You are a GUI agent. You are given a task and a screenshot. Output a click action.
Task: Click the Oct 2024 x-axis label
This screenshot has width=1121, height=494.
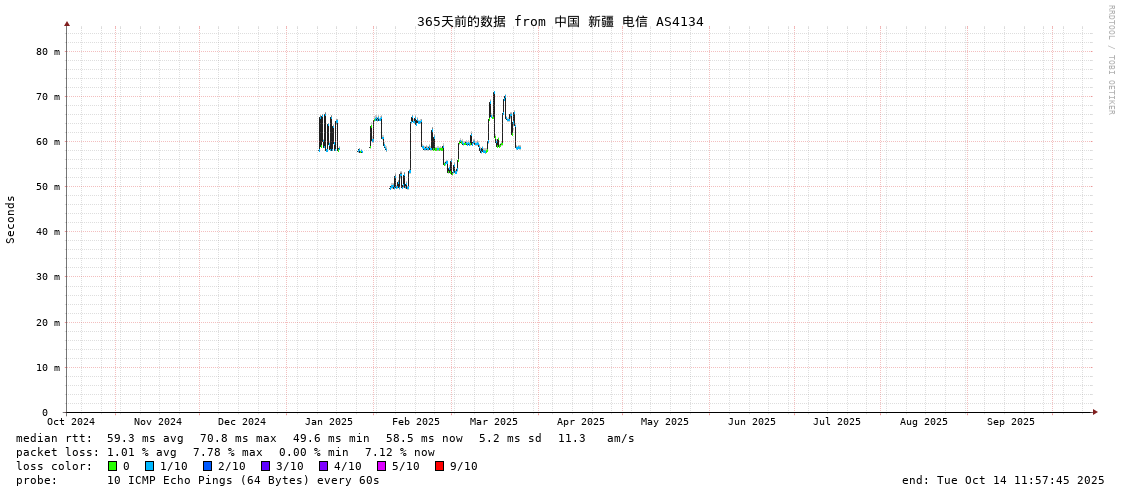click(71, 422)
